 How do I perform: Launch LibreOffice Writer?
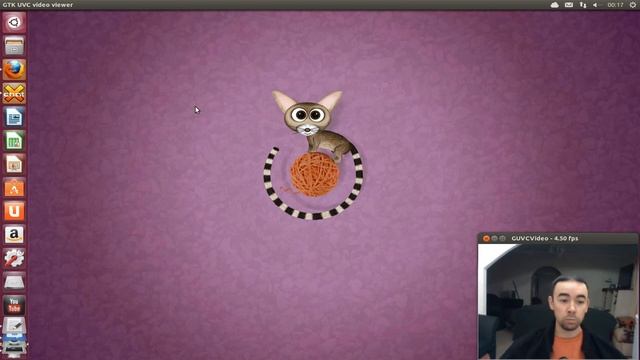tap(14, 117)
